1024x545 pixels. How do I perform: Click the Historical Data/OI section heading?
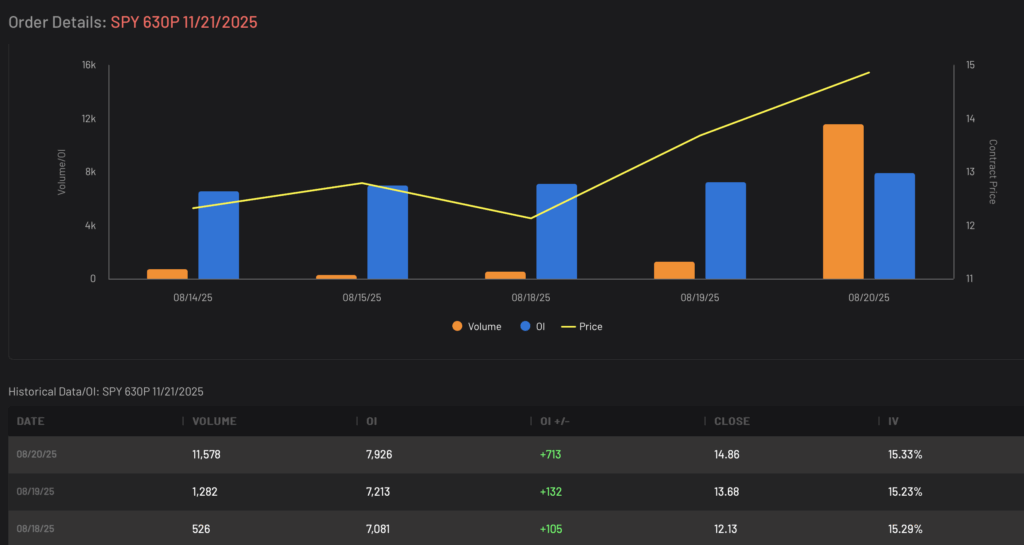[106, 392]
